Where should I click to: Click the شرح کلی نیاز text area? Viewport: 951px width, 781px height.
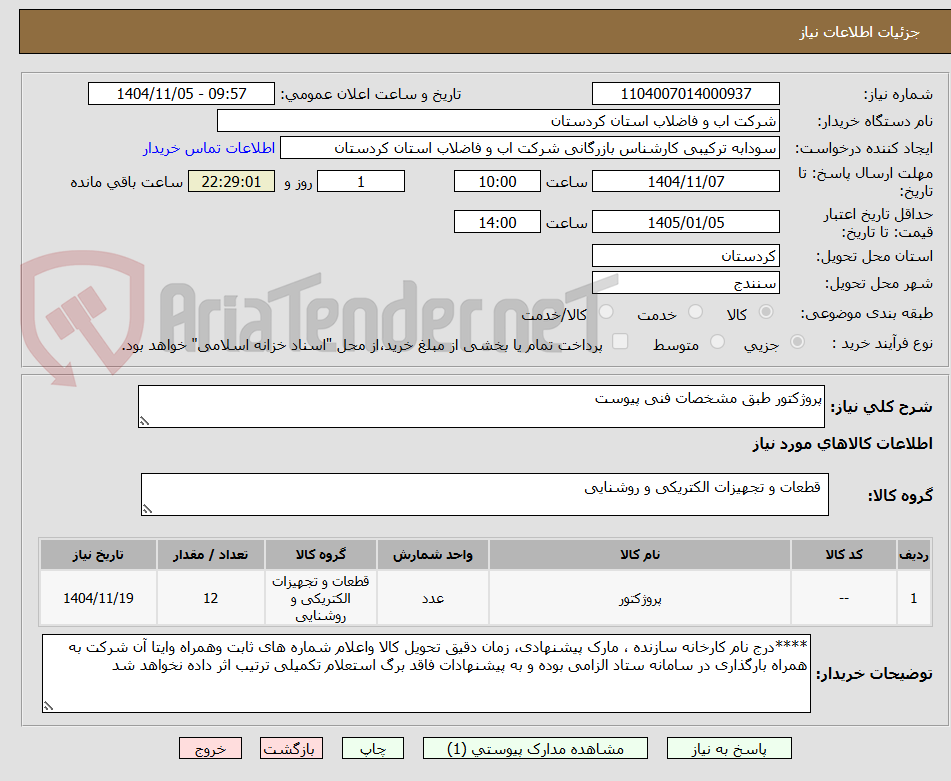(481, 406)
